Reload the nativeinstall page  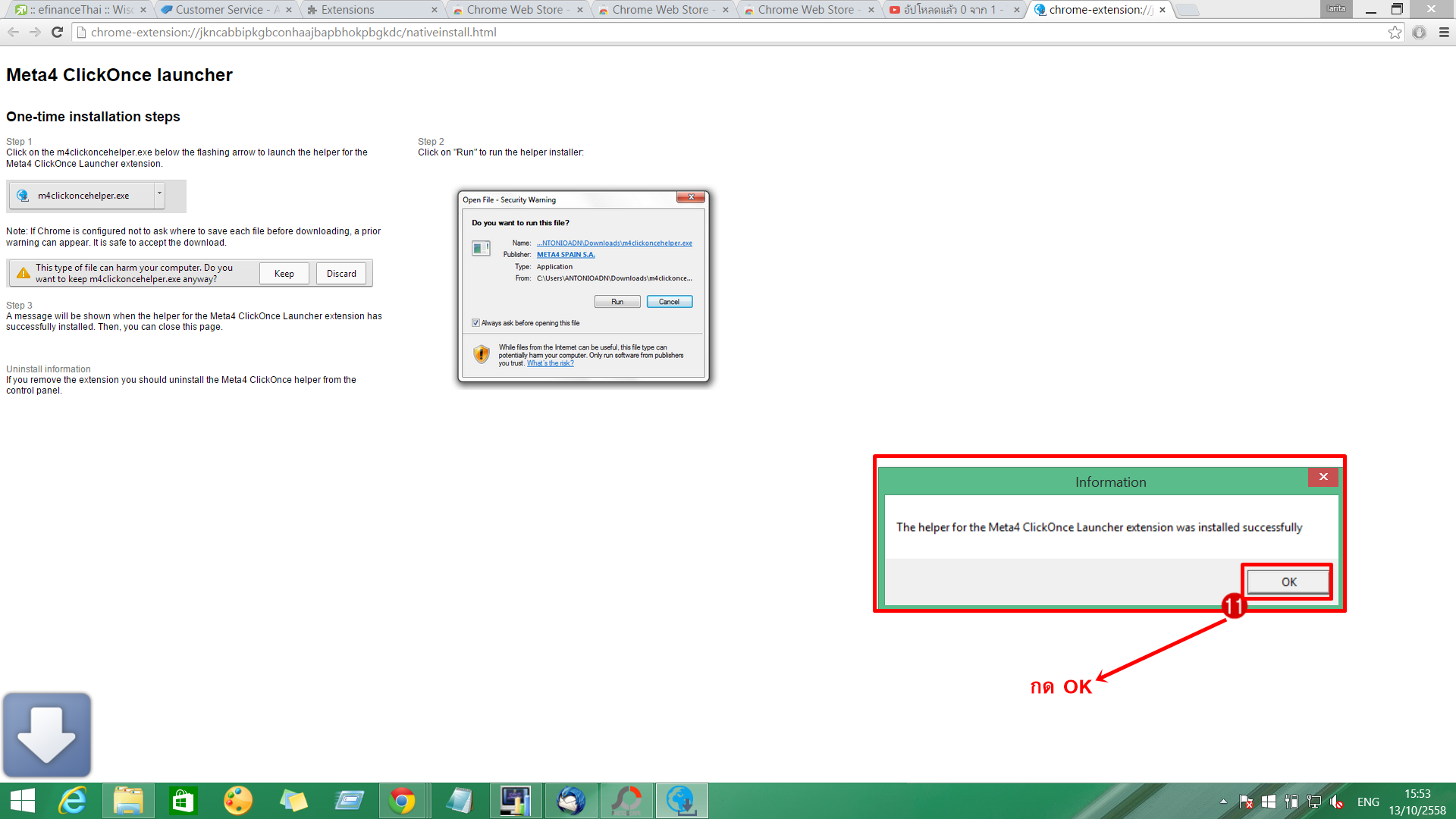[57, 32]
